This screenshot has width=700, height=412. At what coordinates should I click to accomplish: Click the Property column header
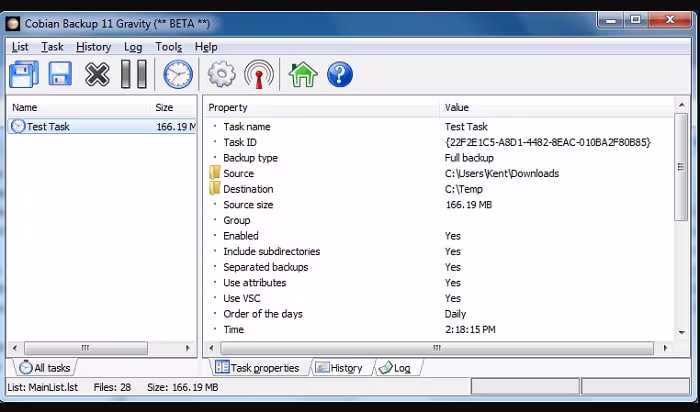[321, 107]
